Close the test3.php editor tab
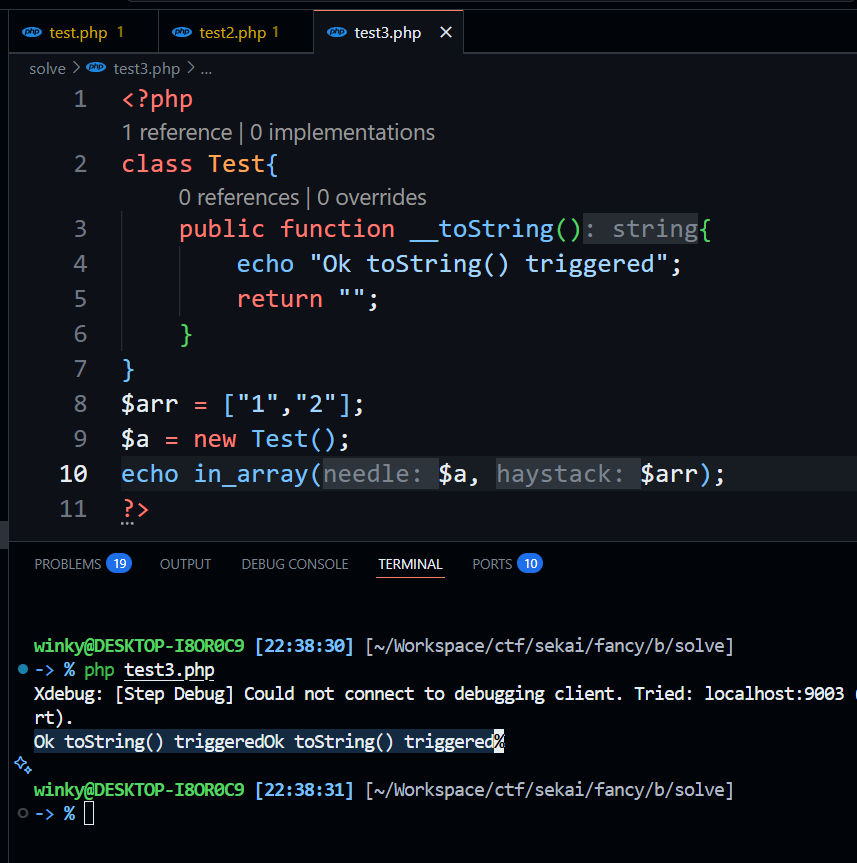 (446, 32)
